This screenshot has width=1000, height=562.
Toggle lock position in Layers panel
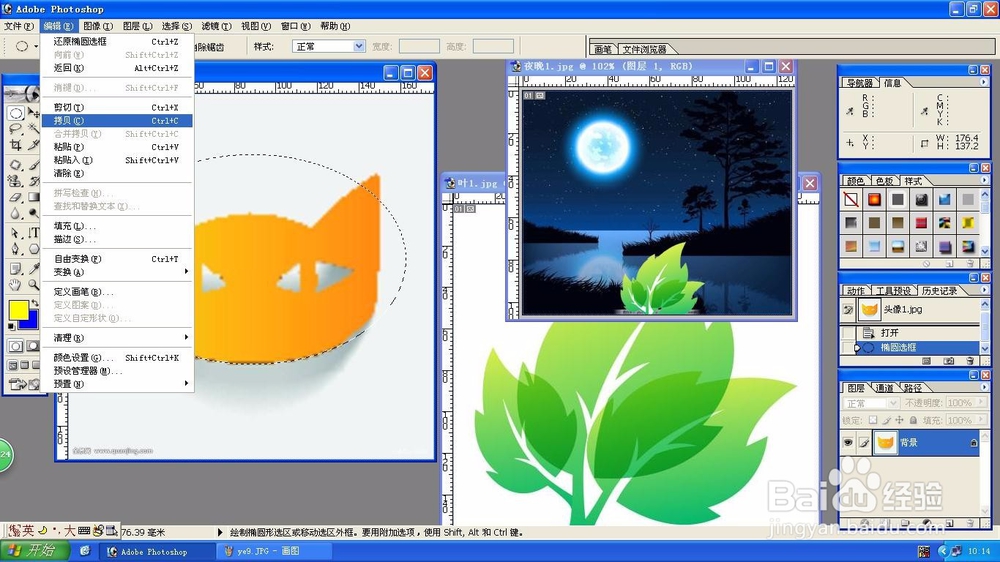click(x=899, y=420)
